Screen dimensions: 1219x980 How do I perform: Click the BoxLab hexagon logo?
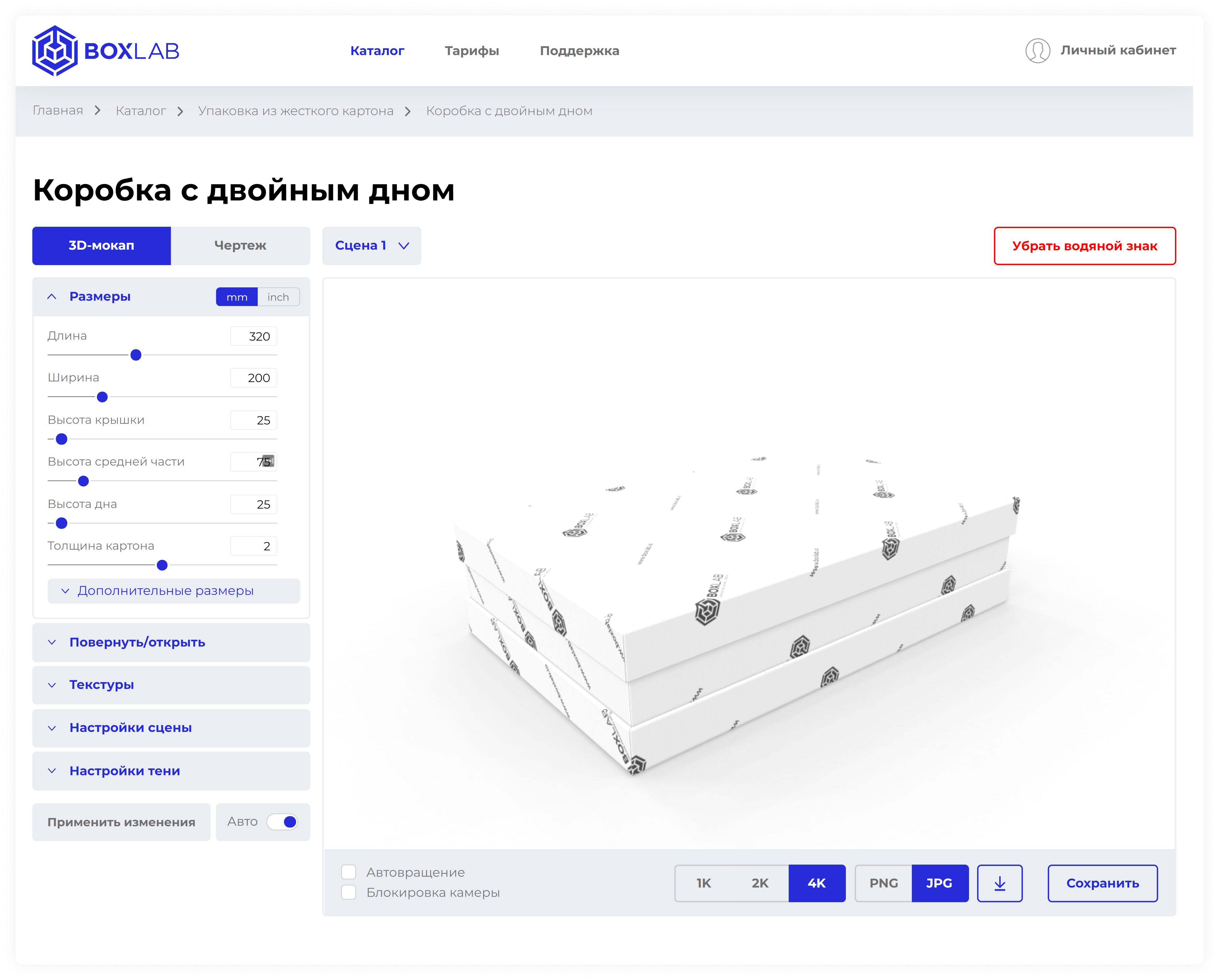[x=55, y=51]
